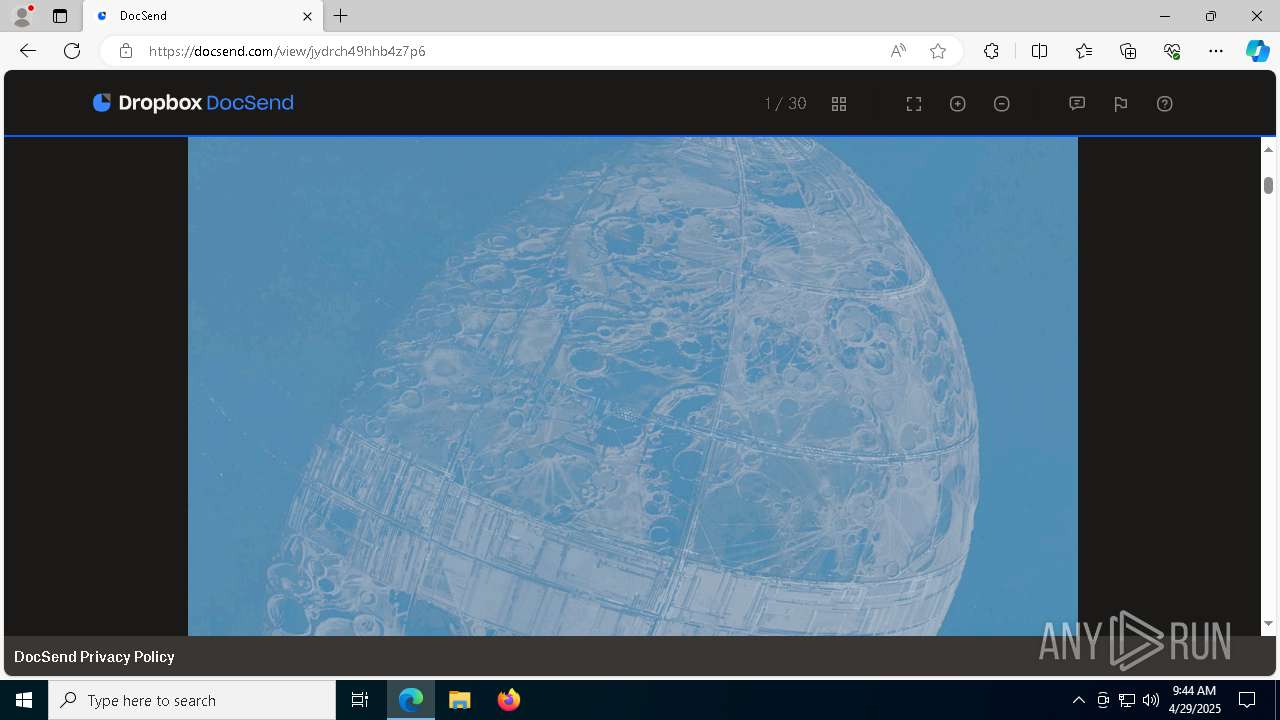The image size is (1280, 720).
Task: Click the browser Back arrow
Action: pyautogui.click(x=28, y=51)
